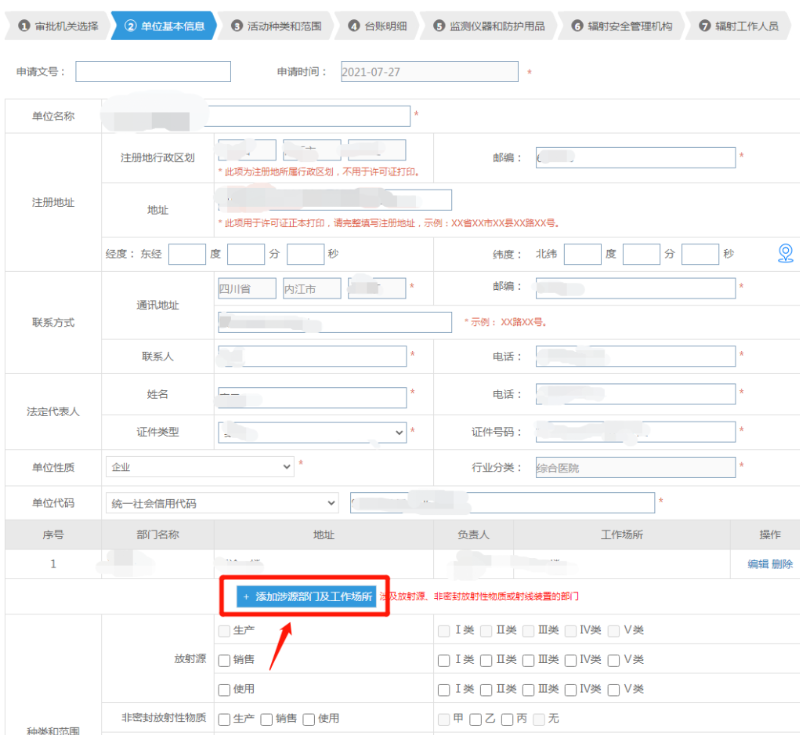Expand the 统一社会信用代码 dropdown
The image size is (800, 735).
[x=221, y=502]
